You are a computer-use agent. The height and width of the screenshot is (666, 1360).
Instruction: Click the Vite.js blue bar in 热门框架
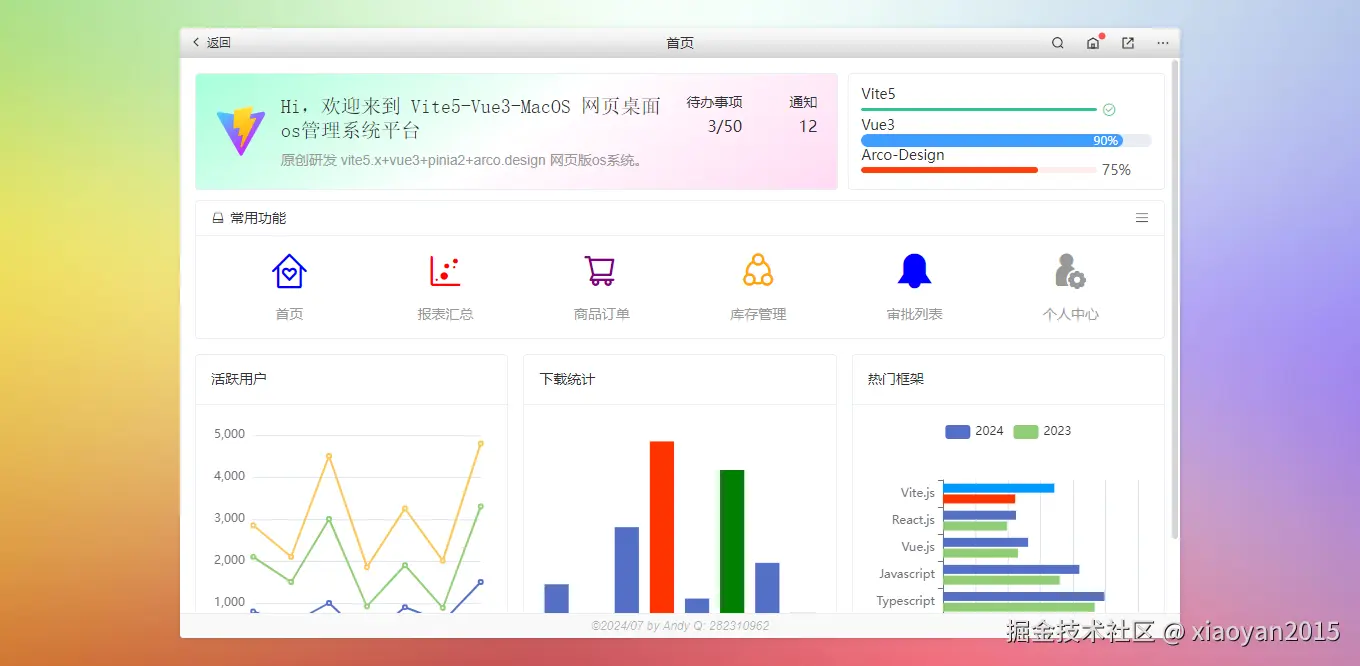coord(998,488)
